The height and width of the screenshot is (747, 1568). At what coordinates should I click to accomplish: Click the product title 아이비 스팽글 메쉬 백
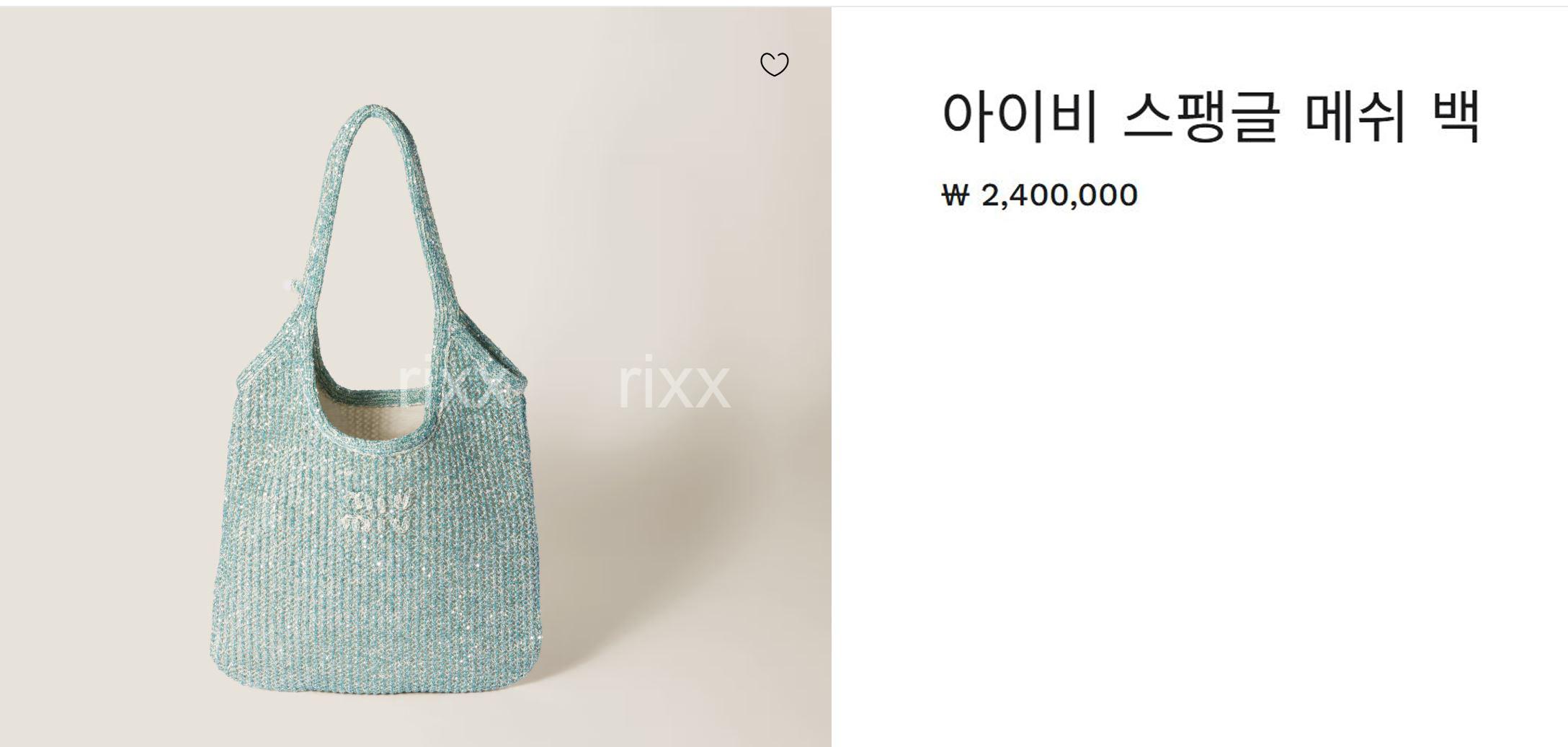click(1211, 117)
